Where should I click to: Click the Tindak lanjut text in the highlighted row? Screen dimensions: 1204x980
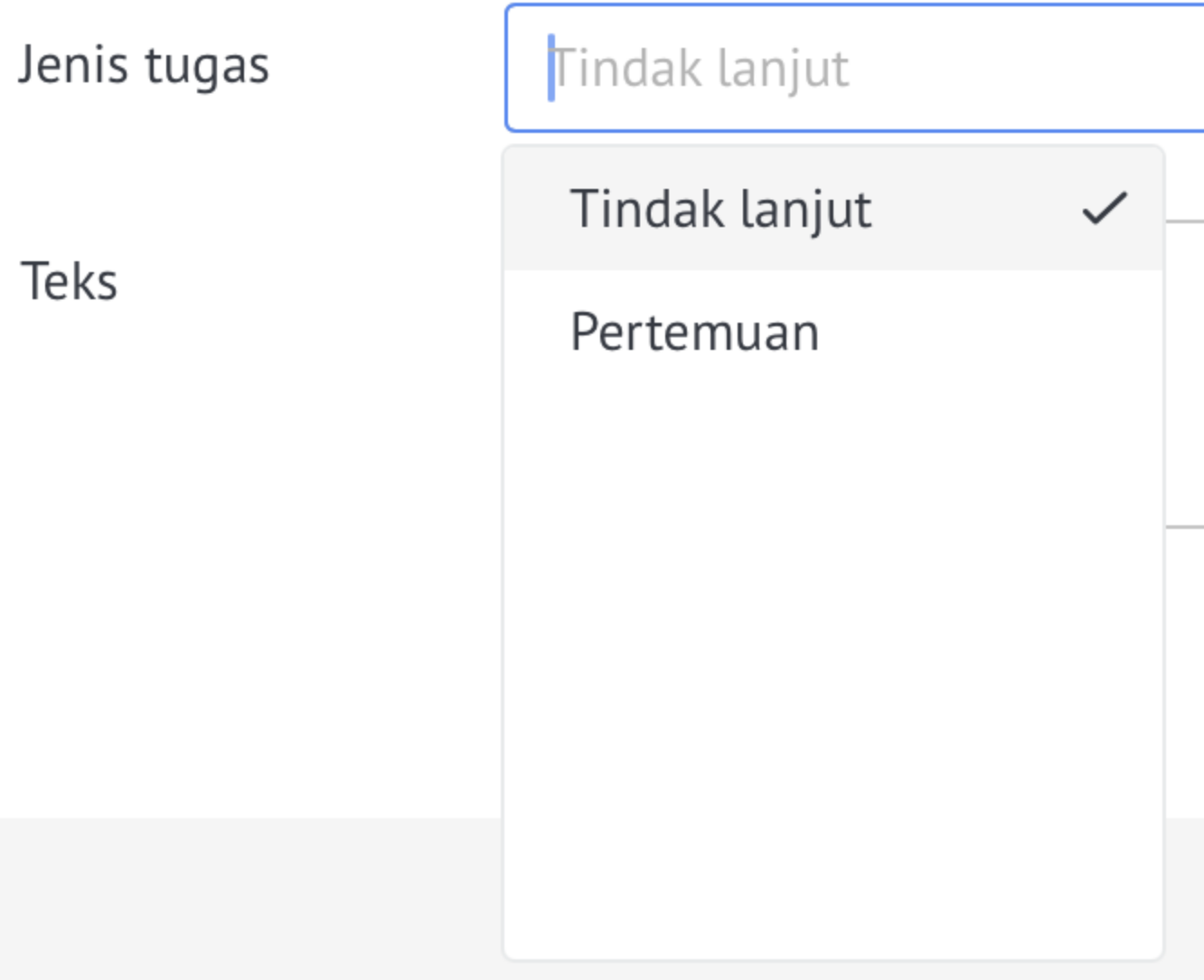click(720, 209)
